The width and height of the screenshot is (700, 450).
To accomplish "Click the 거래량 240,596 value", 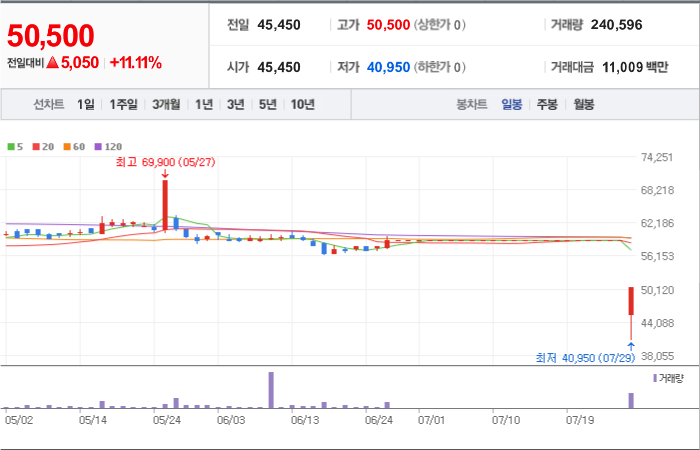I will click(617, 25).
